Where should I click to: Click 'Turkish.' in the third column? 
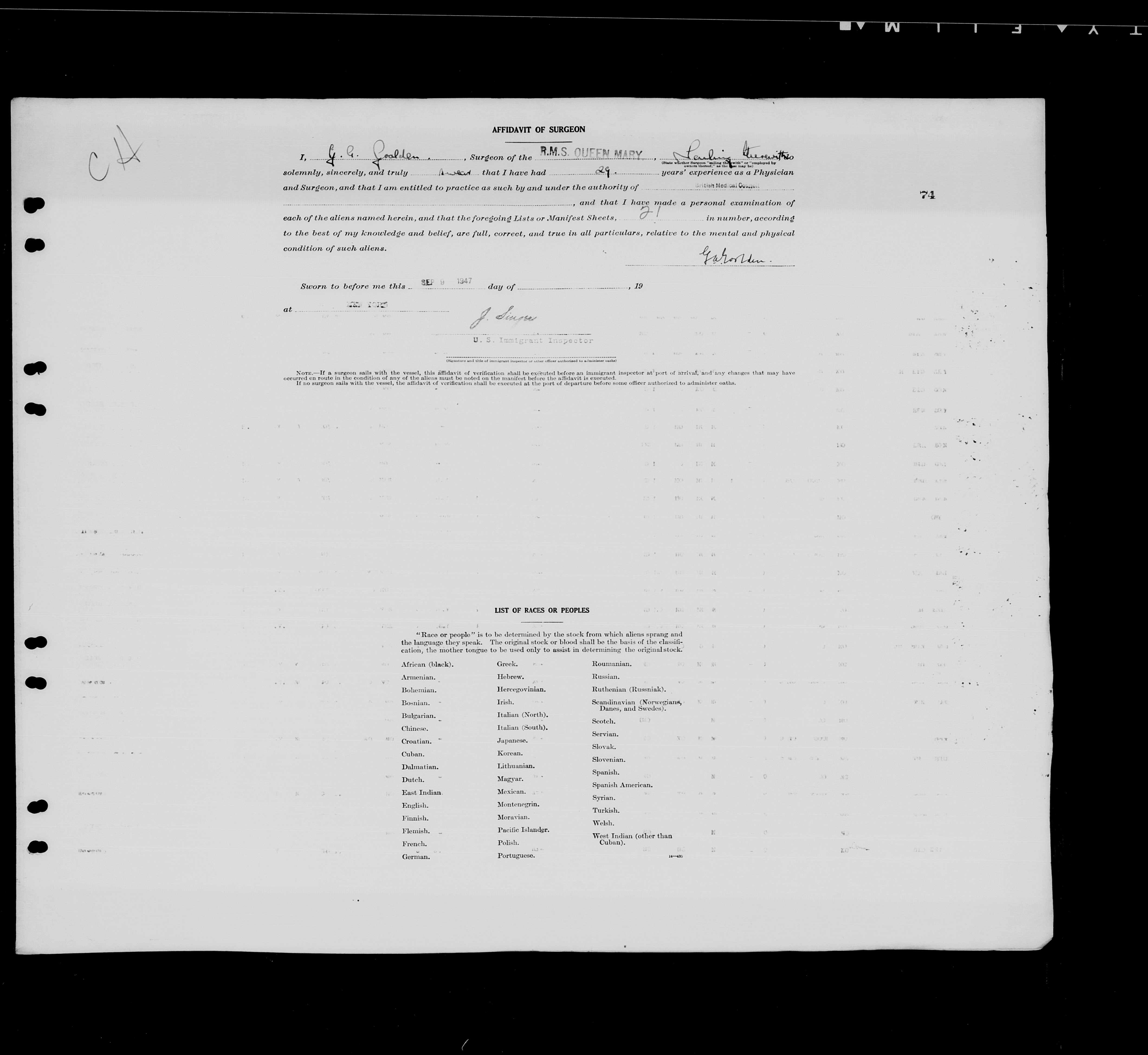[x=605, y=811]
